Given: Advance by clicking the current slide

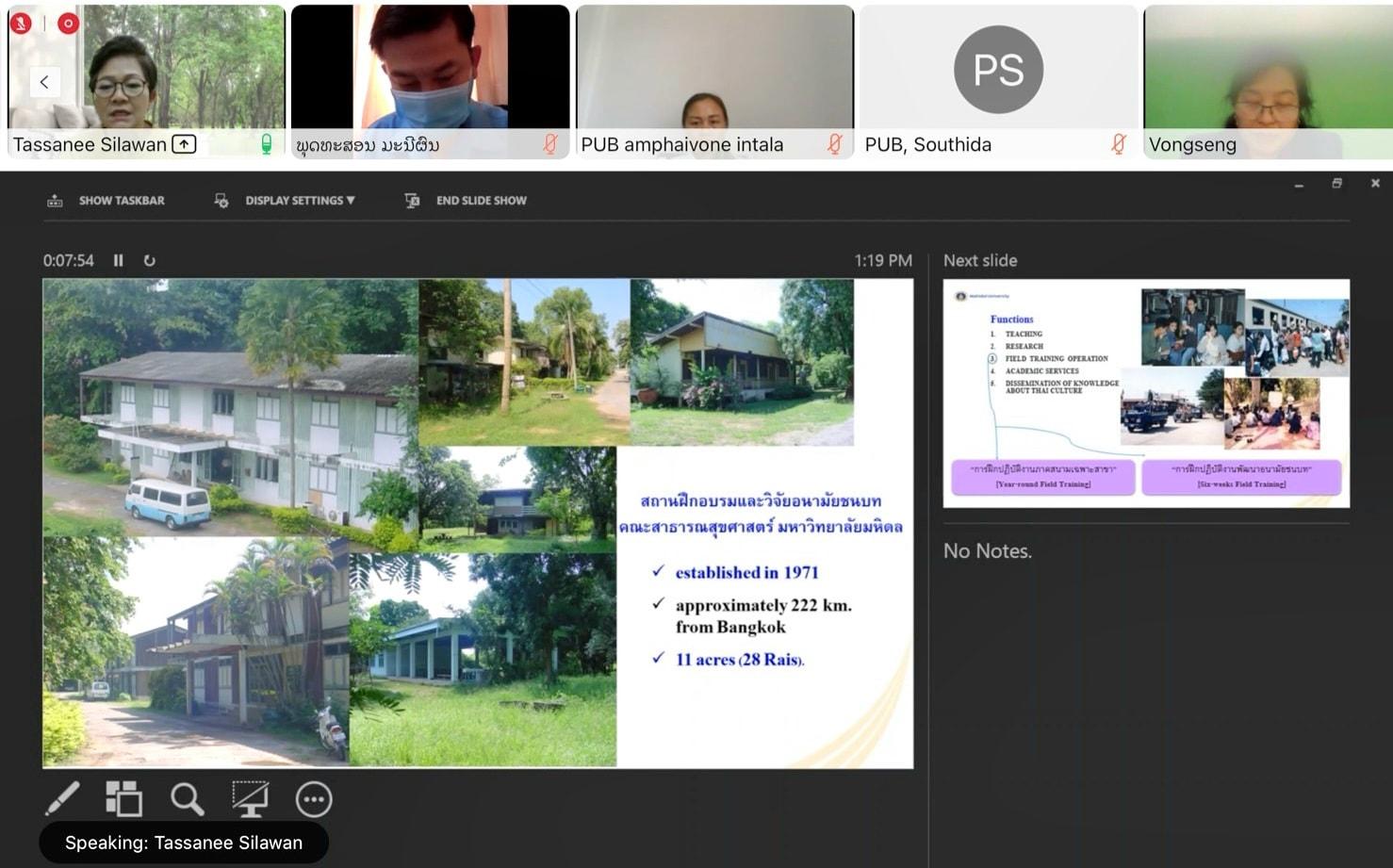Looking at the screenshot, I should [478, 523].
